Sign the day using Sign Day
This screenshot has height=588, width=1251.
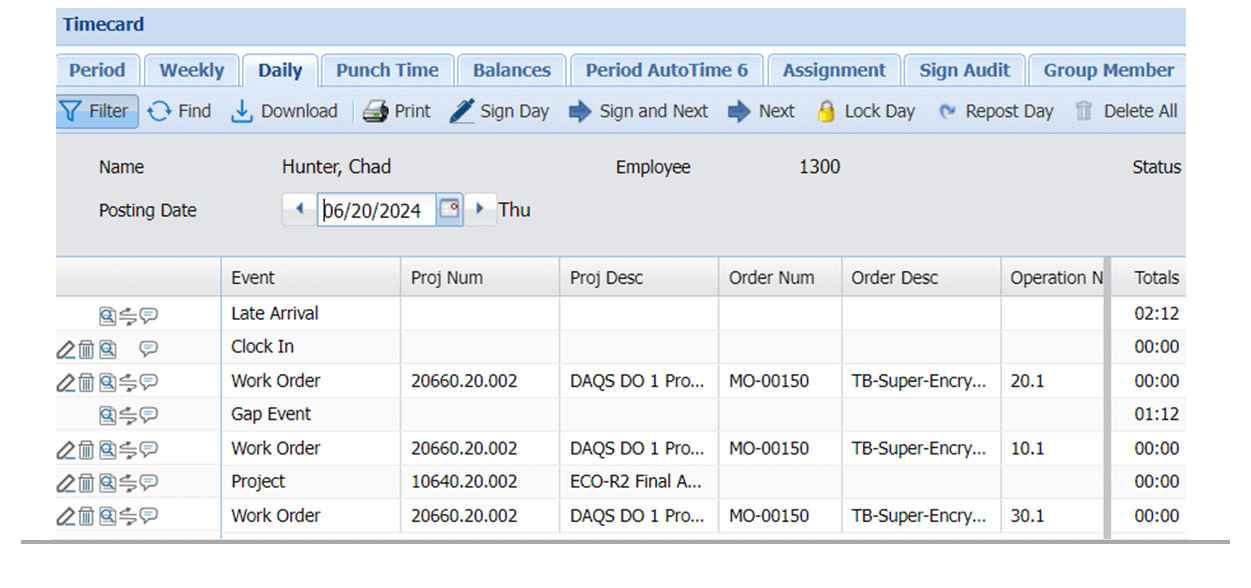tap(500, 111)
